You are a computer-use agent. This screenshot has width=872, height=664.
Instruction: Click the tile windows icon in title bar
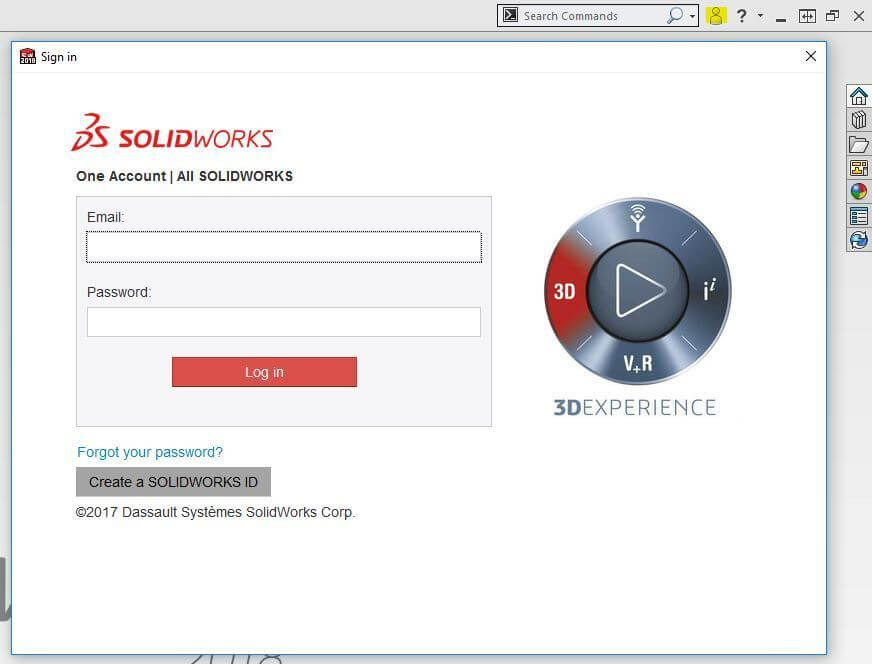pos(807,16)
